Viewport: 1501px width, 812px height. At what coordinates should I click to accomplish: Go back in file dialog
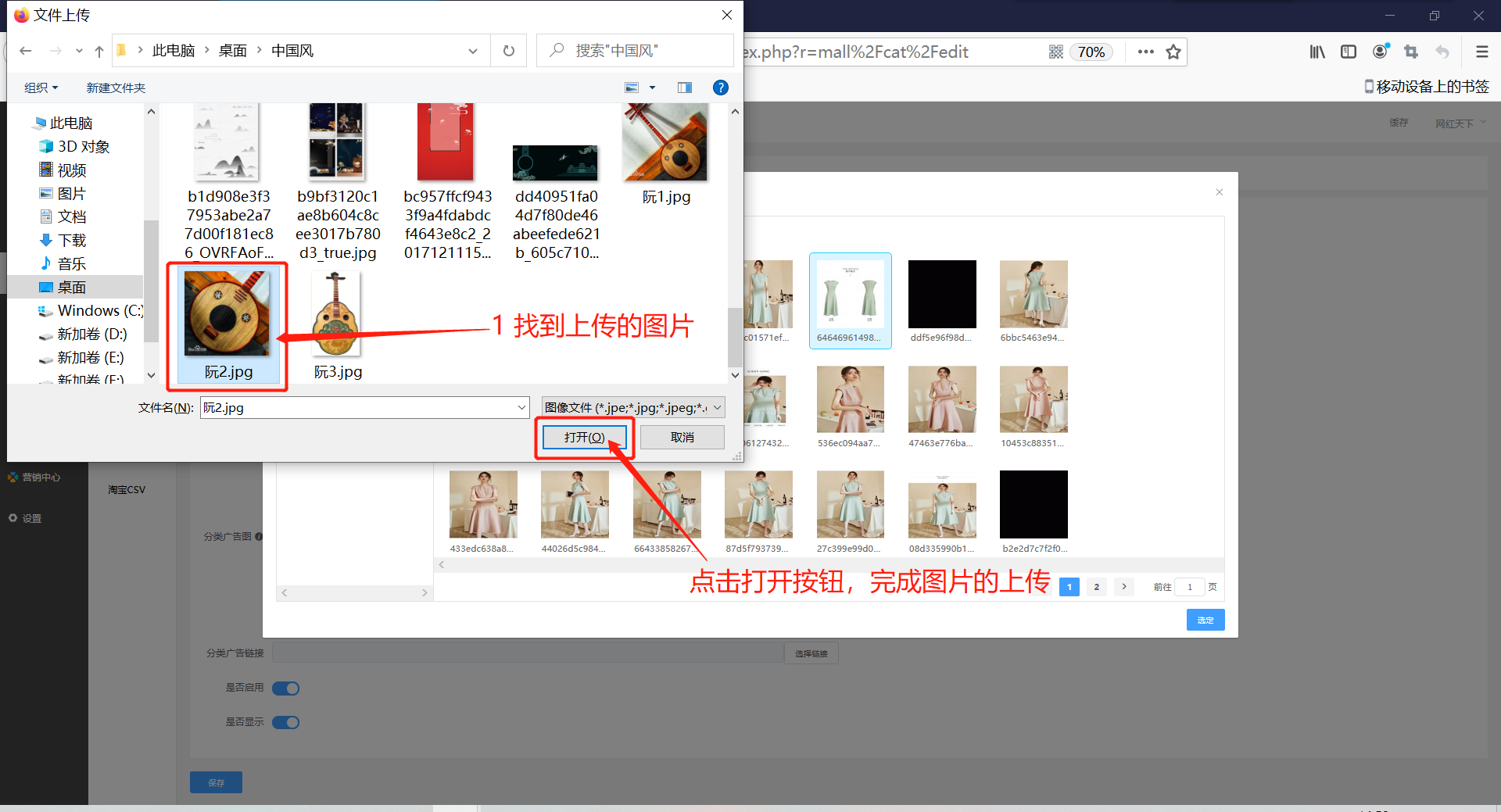click(26, 51)
